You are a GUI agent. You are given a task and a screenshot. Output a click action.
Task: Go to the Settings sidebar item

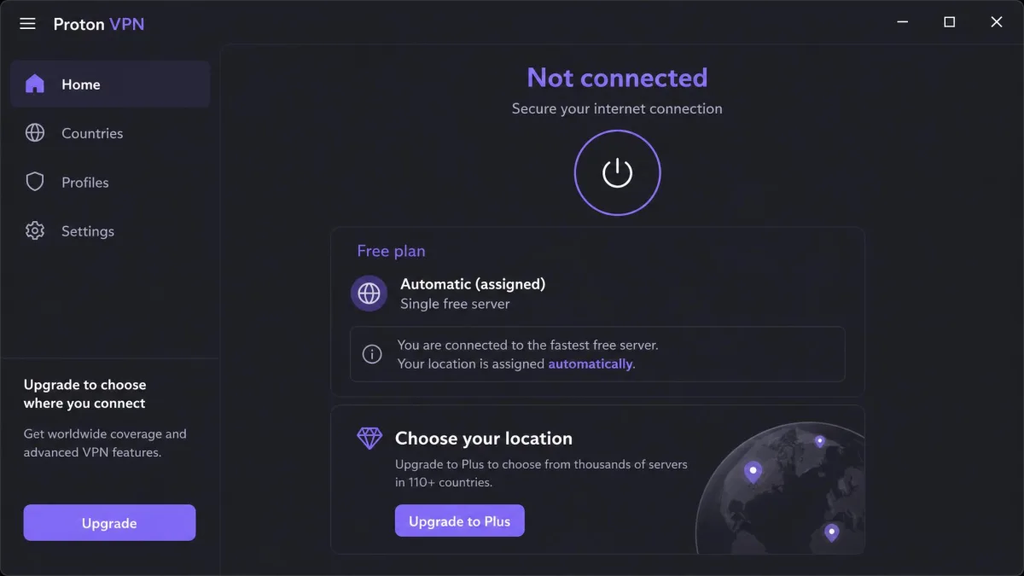110,231
